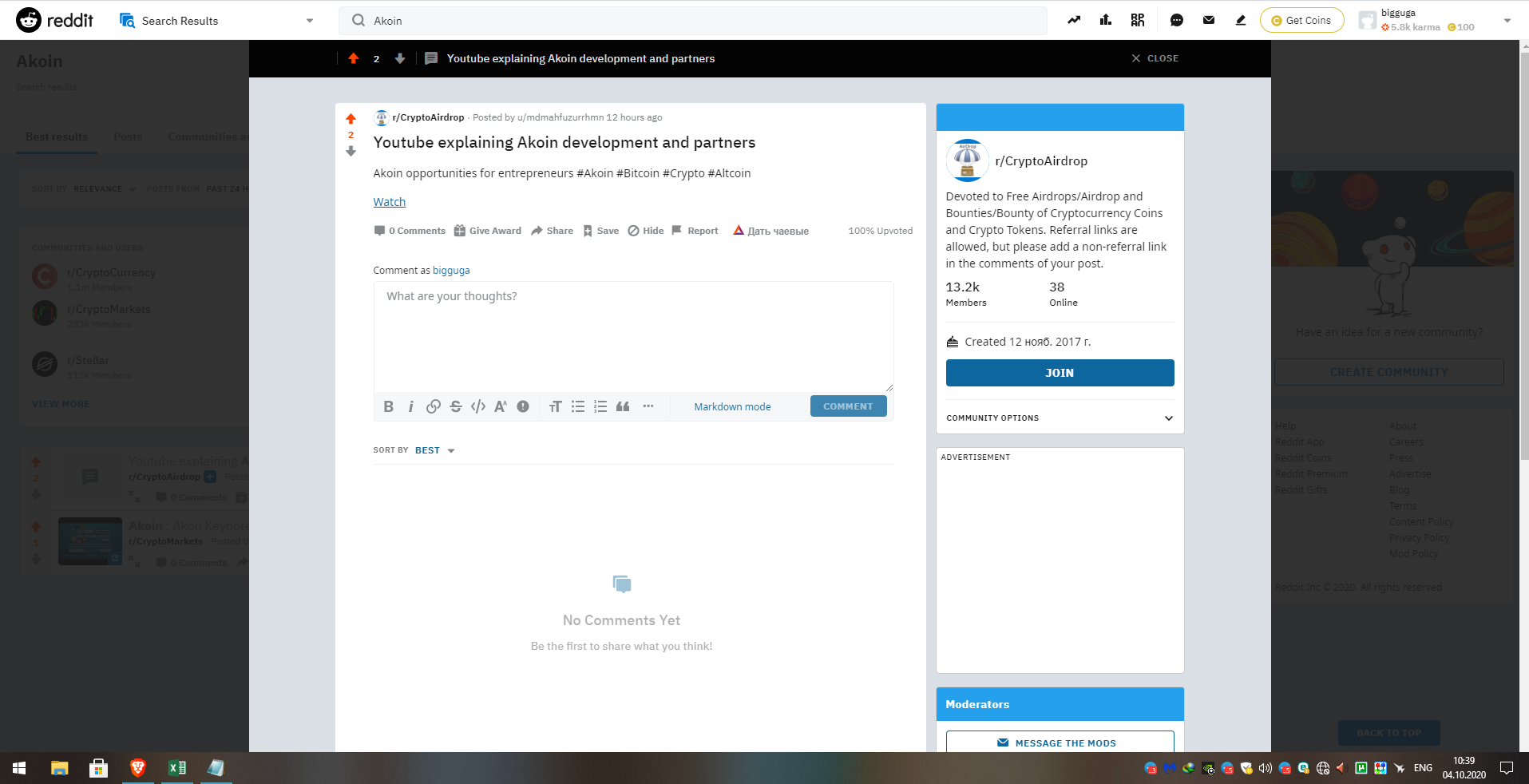Mark text as Spoiler in editor
Image resolution: width=1529 pixels, height=784 pixels.
coord(523,406)
